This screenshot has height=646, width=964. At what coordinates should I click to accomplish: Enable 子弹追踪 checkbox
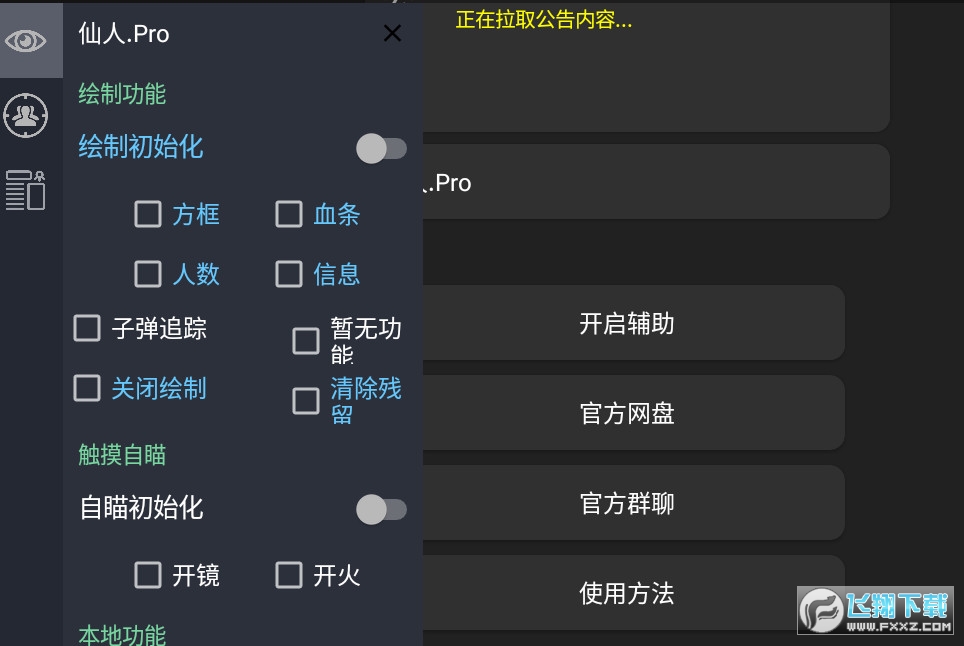(x=87, y=328)
